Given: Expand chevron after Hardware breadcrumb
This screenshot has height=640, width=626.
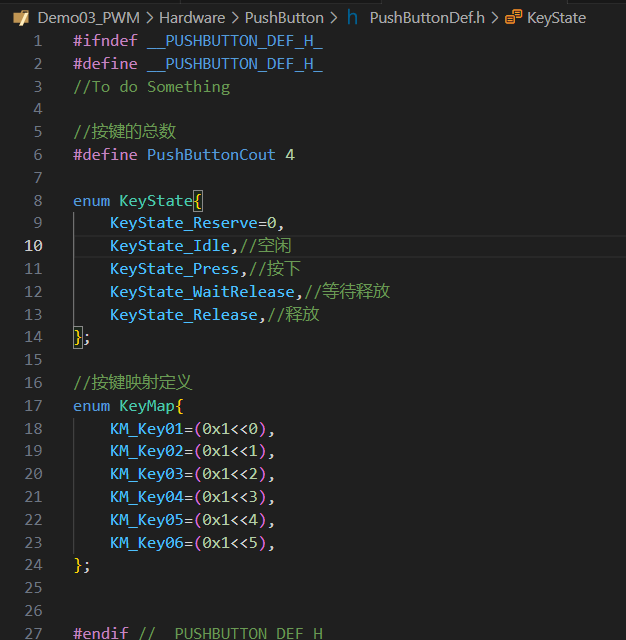Looking at the screenshot, I should 235,18.
